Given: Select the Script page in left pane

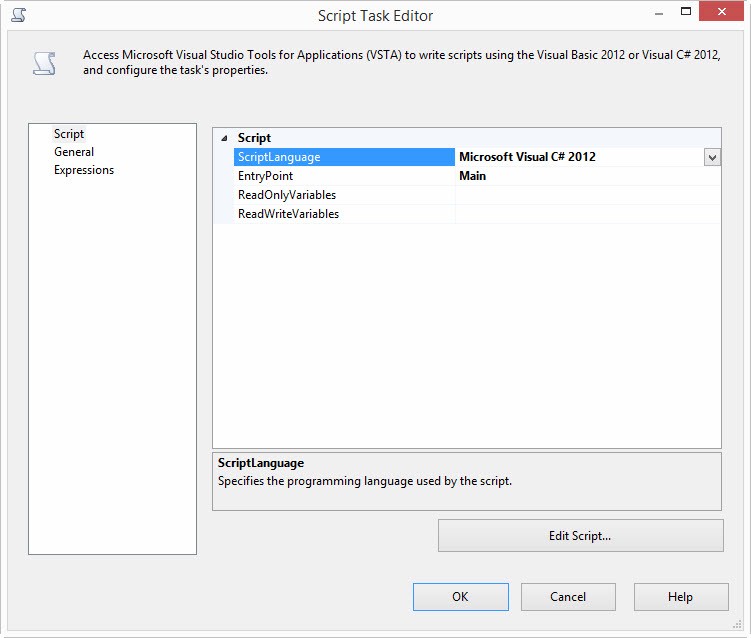Looking at the screenshot, I should 69,134.
